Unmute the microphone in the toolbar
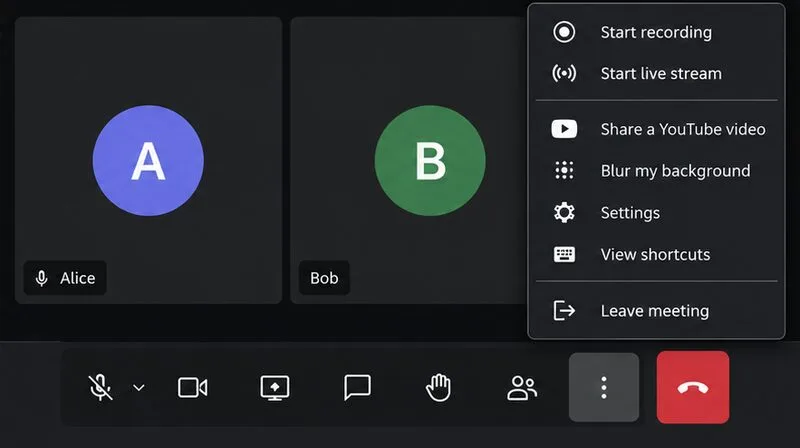Image resolution: width=800 pixels, height=448 pixels. pos(100,387)
